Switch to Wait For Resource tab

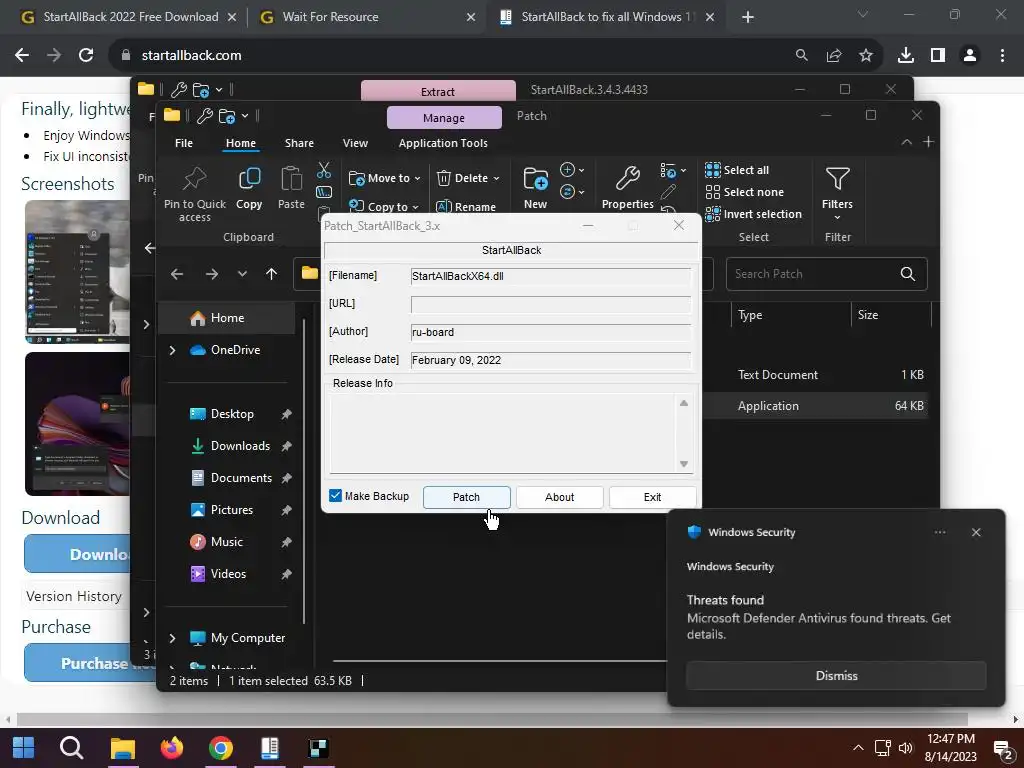point(367,17)
